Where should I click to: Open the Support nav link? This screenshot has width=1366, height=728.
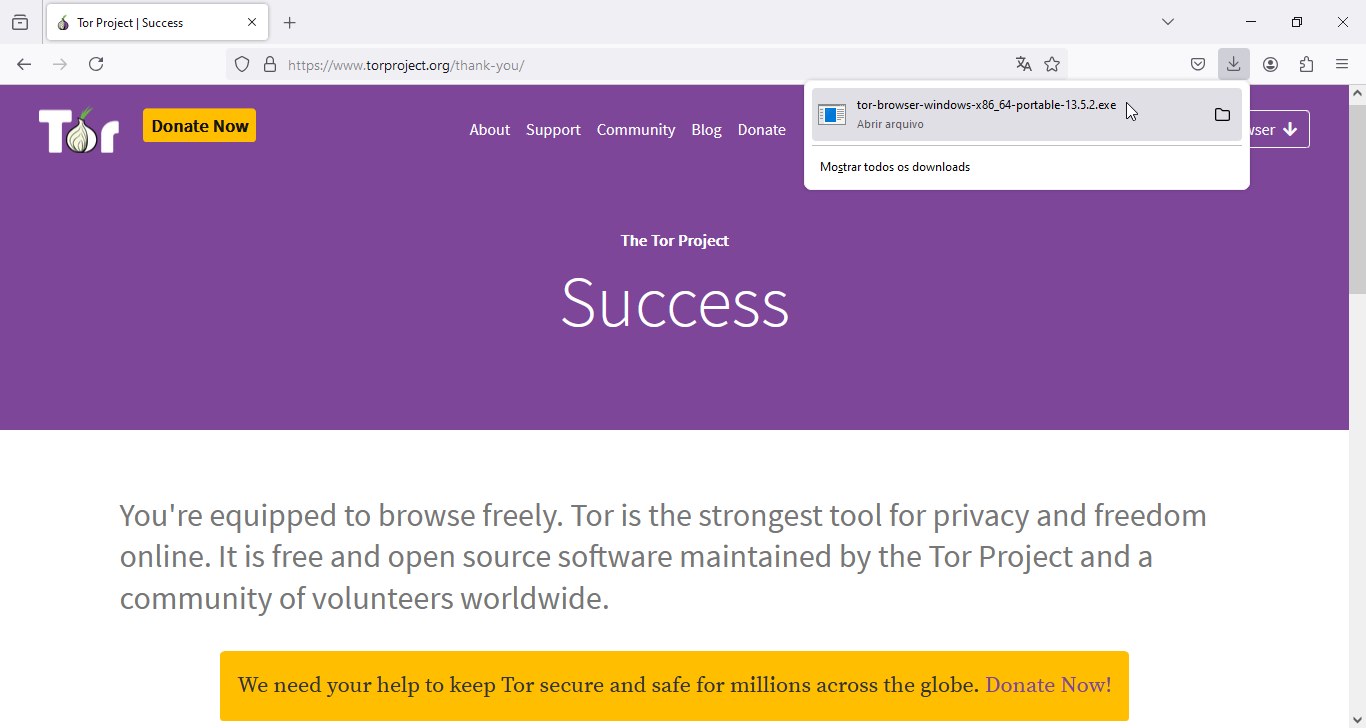pyautogui.click(x=553, y=130)
